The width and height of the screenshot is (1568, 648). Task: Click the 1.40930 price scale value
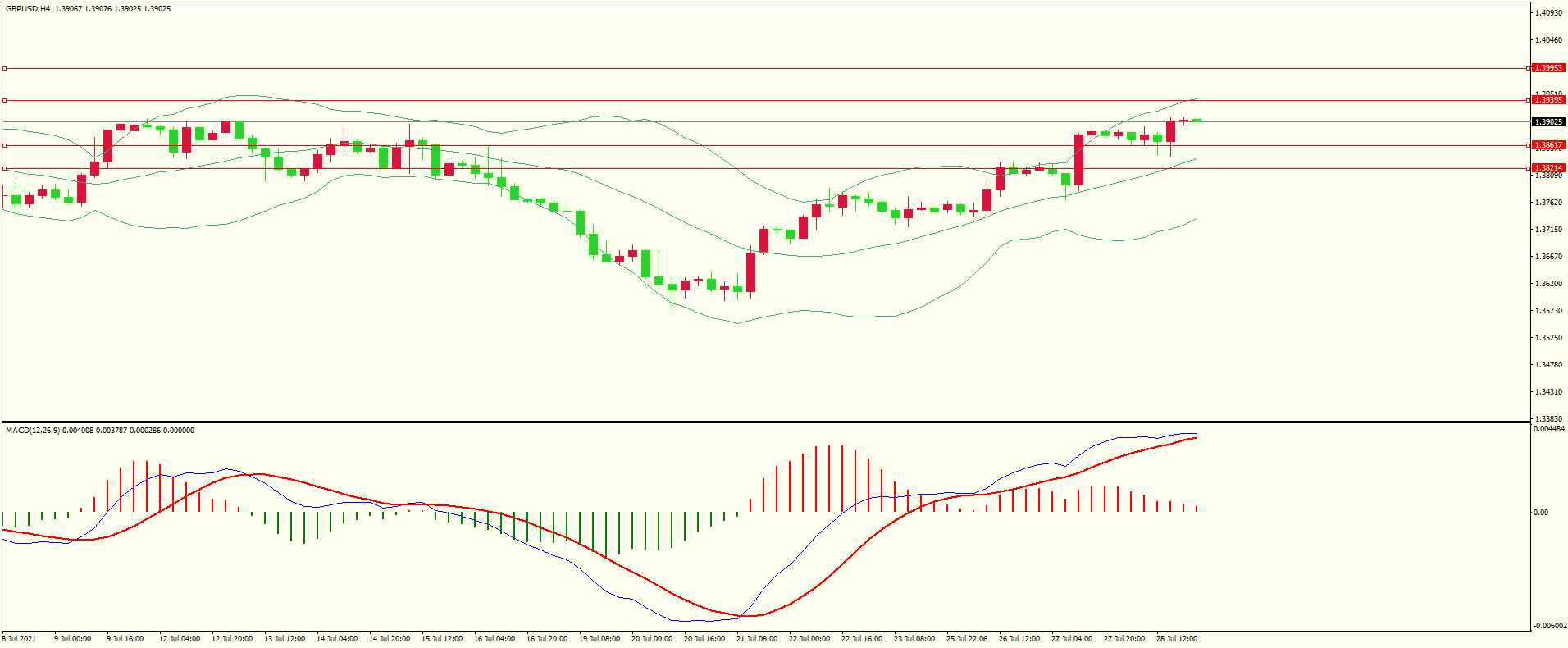[x=1548, y=13]
